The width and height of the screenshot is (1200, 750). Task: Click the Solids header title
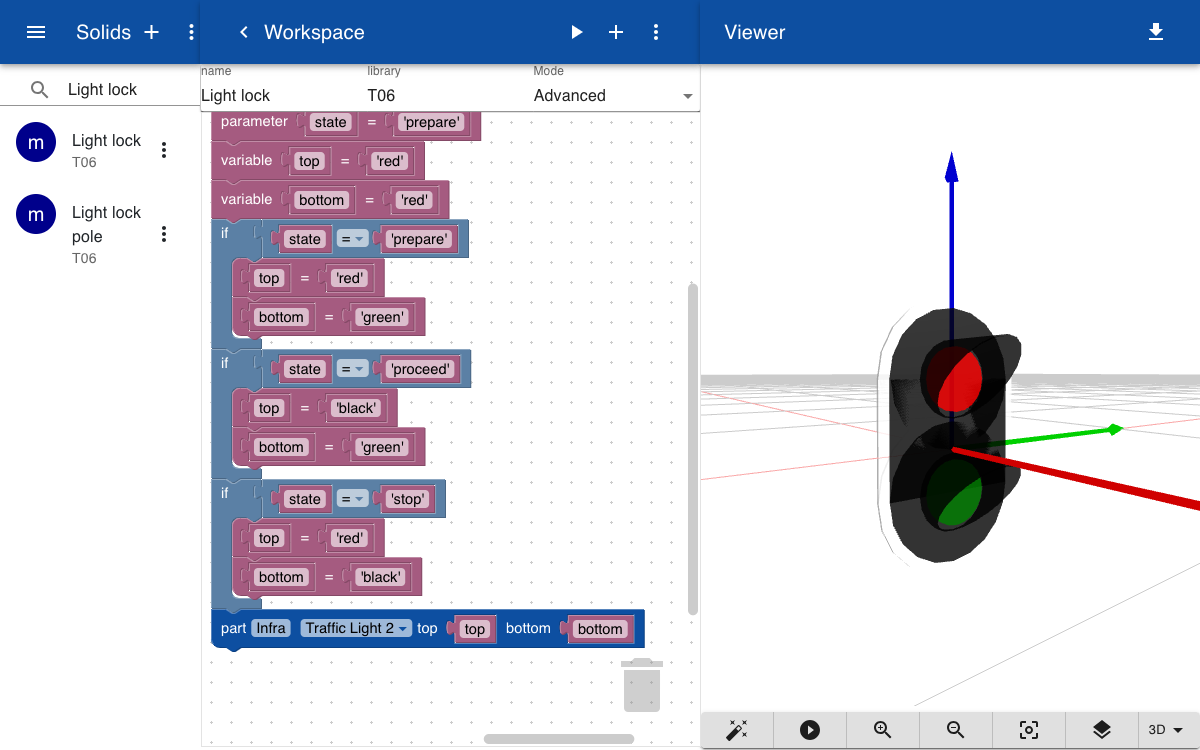click(103, 32)
